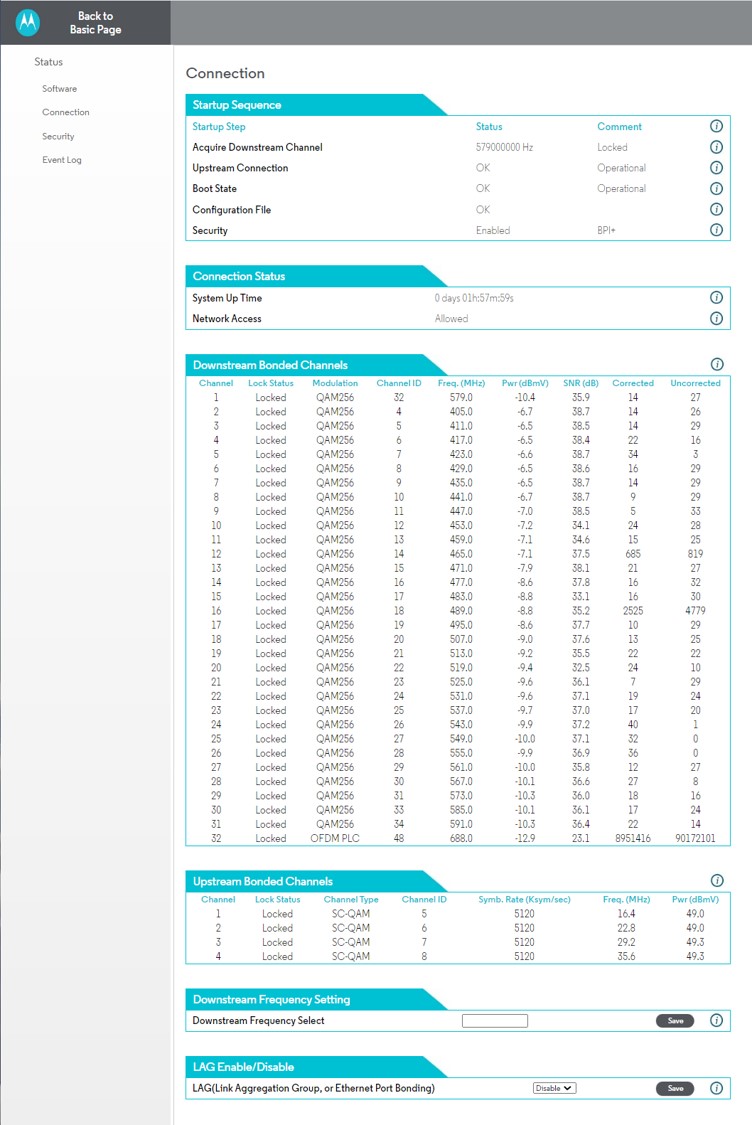Click the Downstream 'Pwr (dBmV)' column header
Viewport: 752px width, 1125px height.
[525, 383]
